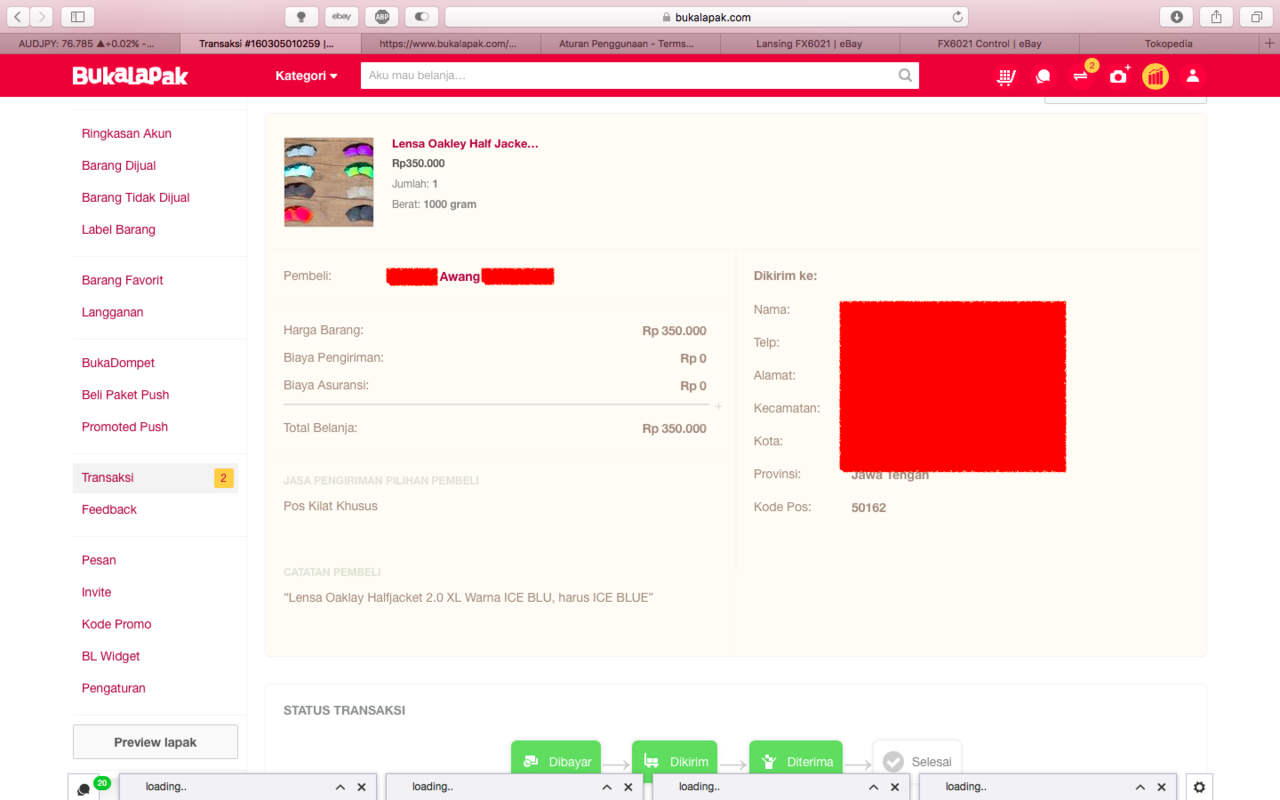Close the rightmost loading chat window
This screenshot has width=1280, height=800.
pos(1161,787)
